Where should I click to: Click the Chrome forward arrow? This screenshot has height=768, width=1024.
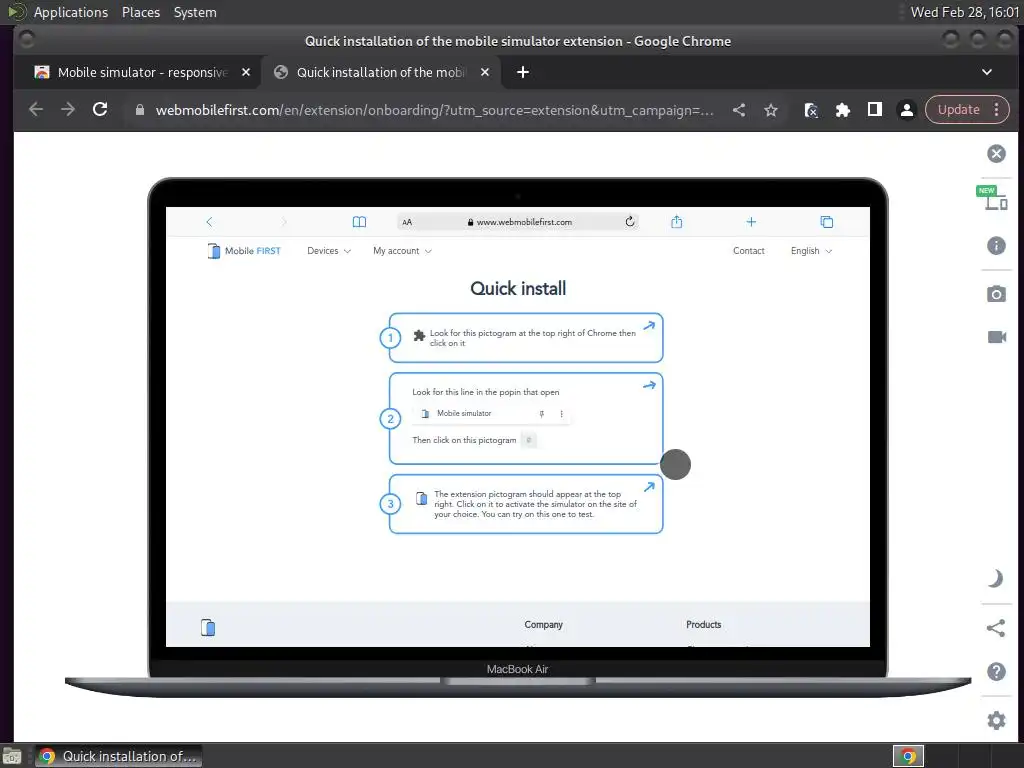tap(68, 110)
